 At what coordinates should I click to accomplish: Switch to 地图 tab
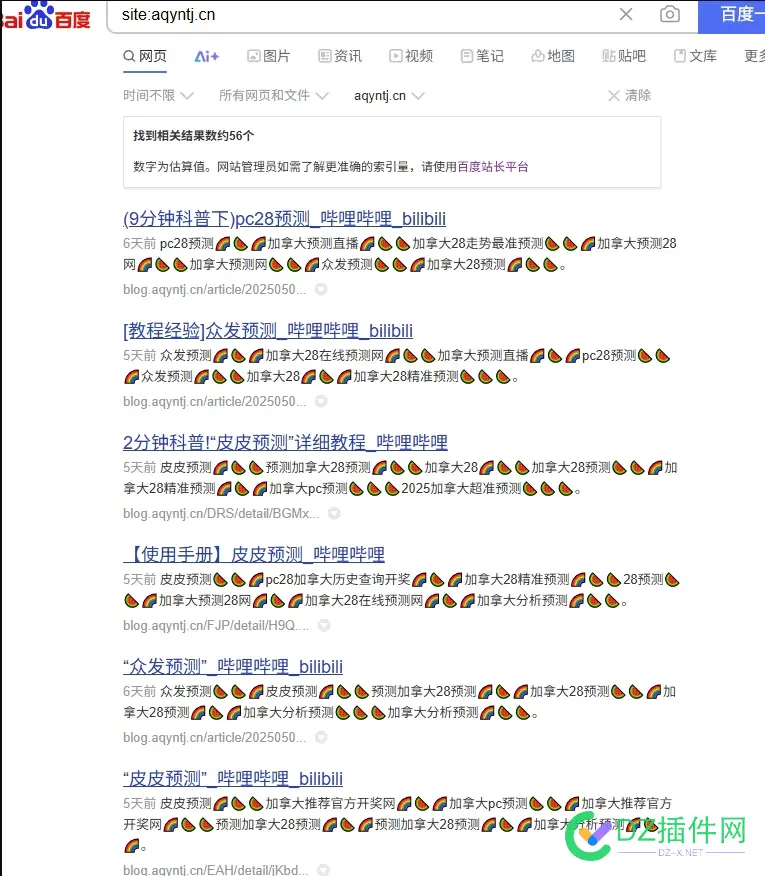(x=553, y=56)
